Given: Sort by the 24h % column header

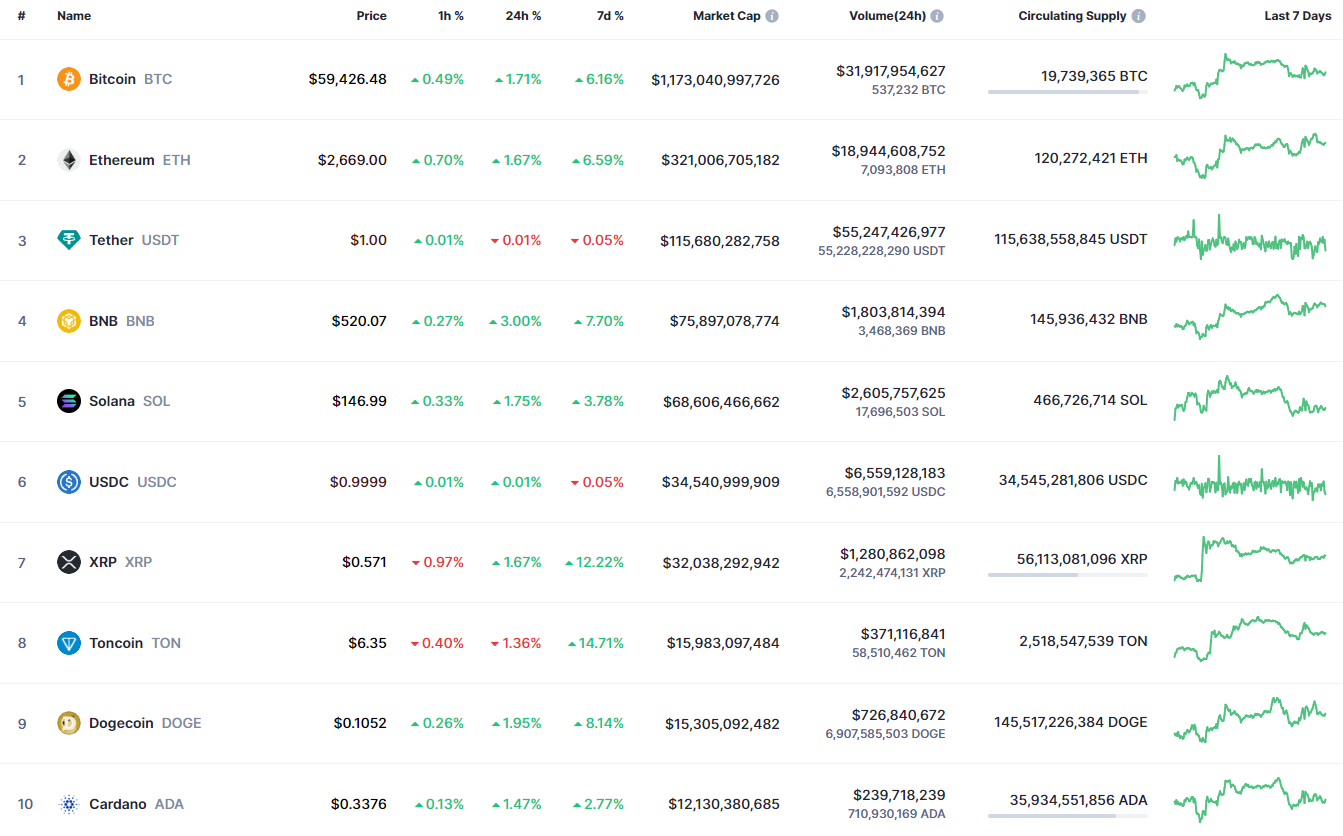Looking at the screenshot, I should click(x=523, y=16).
